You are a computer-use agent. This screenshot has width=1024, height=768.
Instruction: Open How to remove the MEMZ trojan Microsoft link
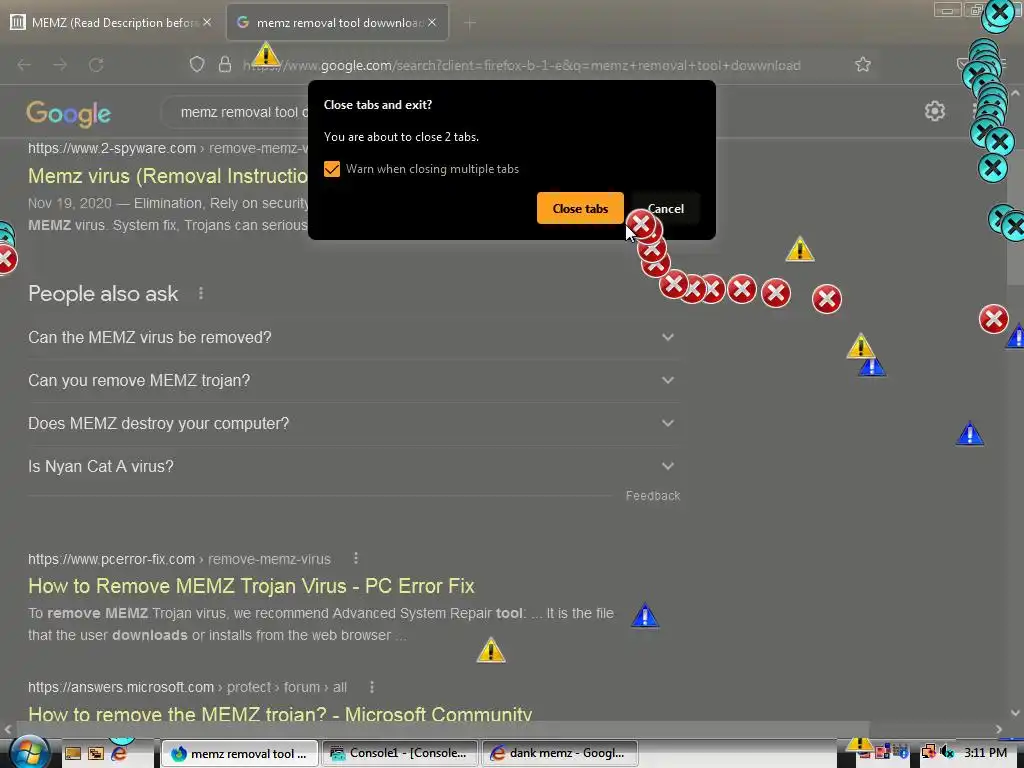point(280,714)
